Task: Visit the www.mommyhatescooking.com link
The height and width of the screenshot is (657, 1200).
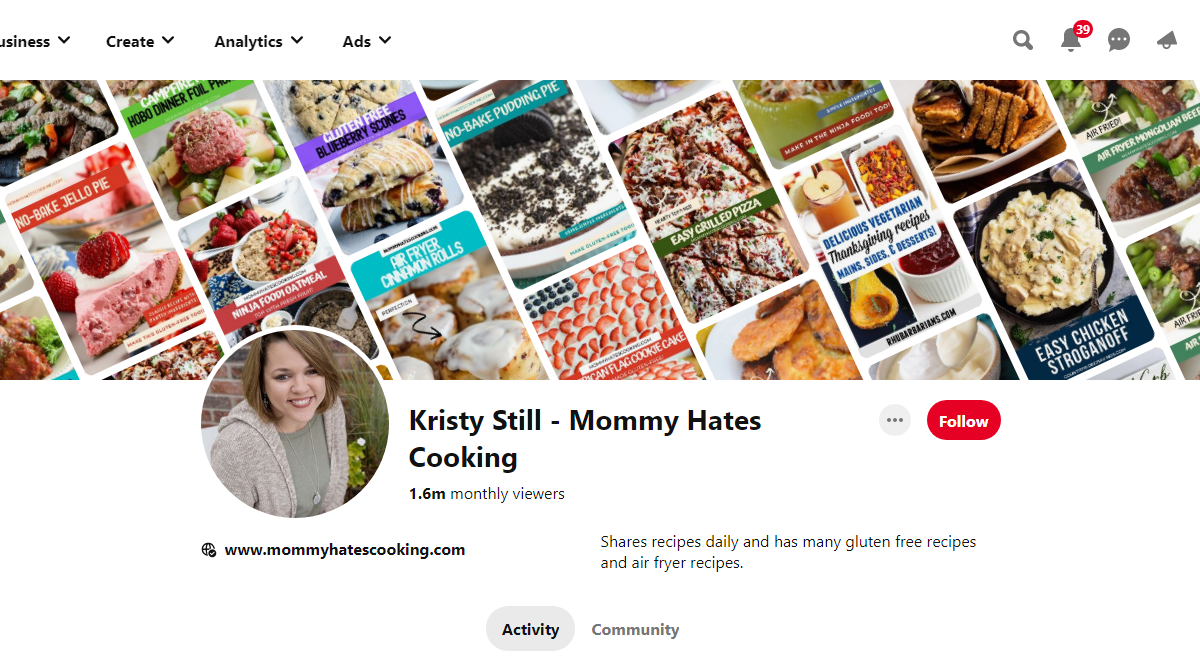Action: (345, 549)
